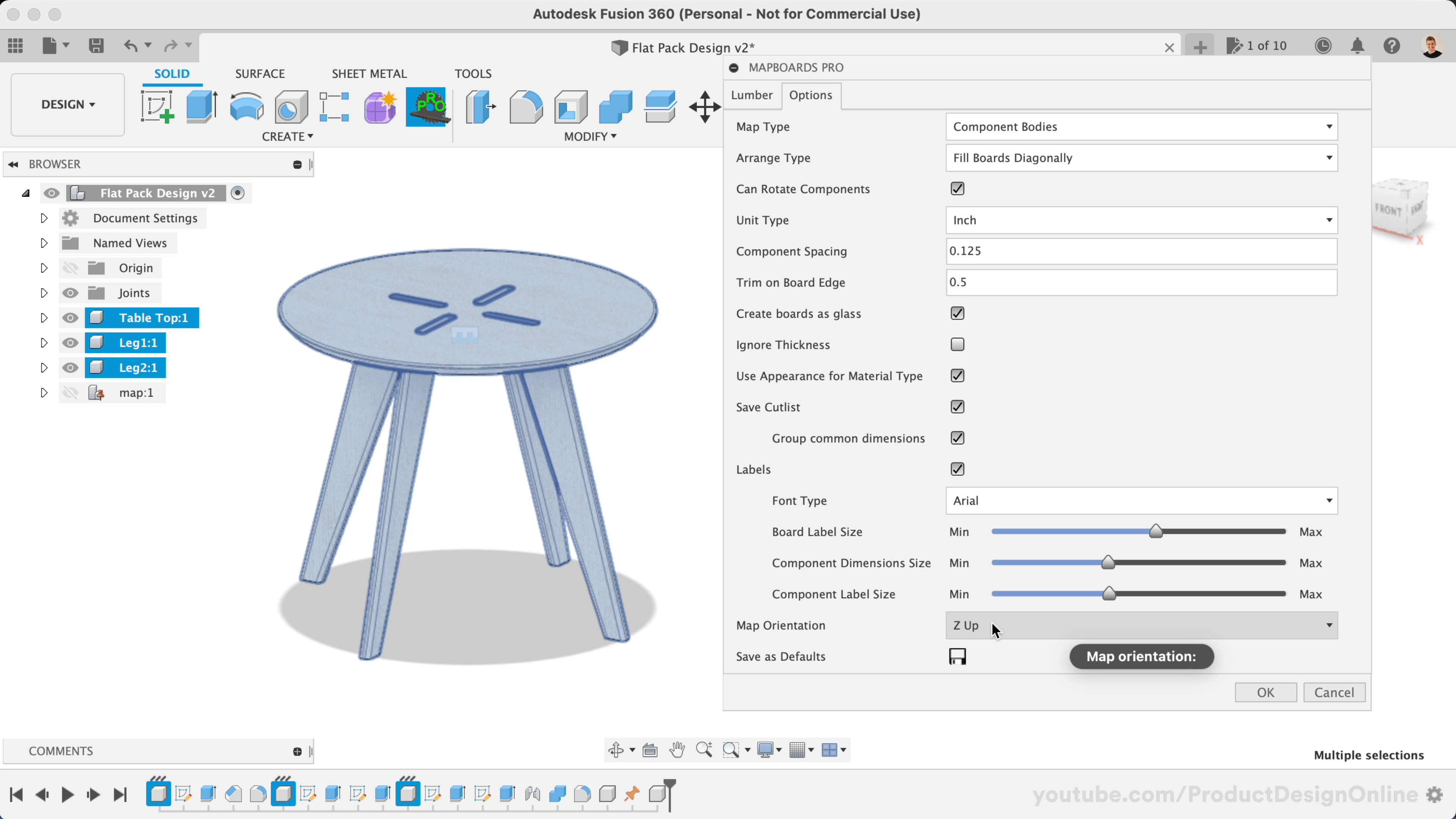Open Font Type dropdown

point(1141,501)
